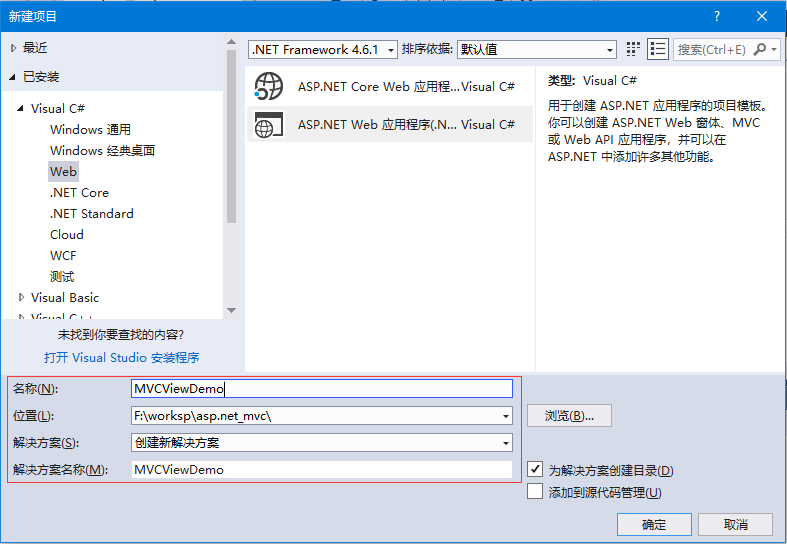Collapse the Visual C# tree node
This screenshot has height=544, width=787.
pyautogui.click(x=21, y=108)
